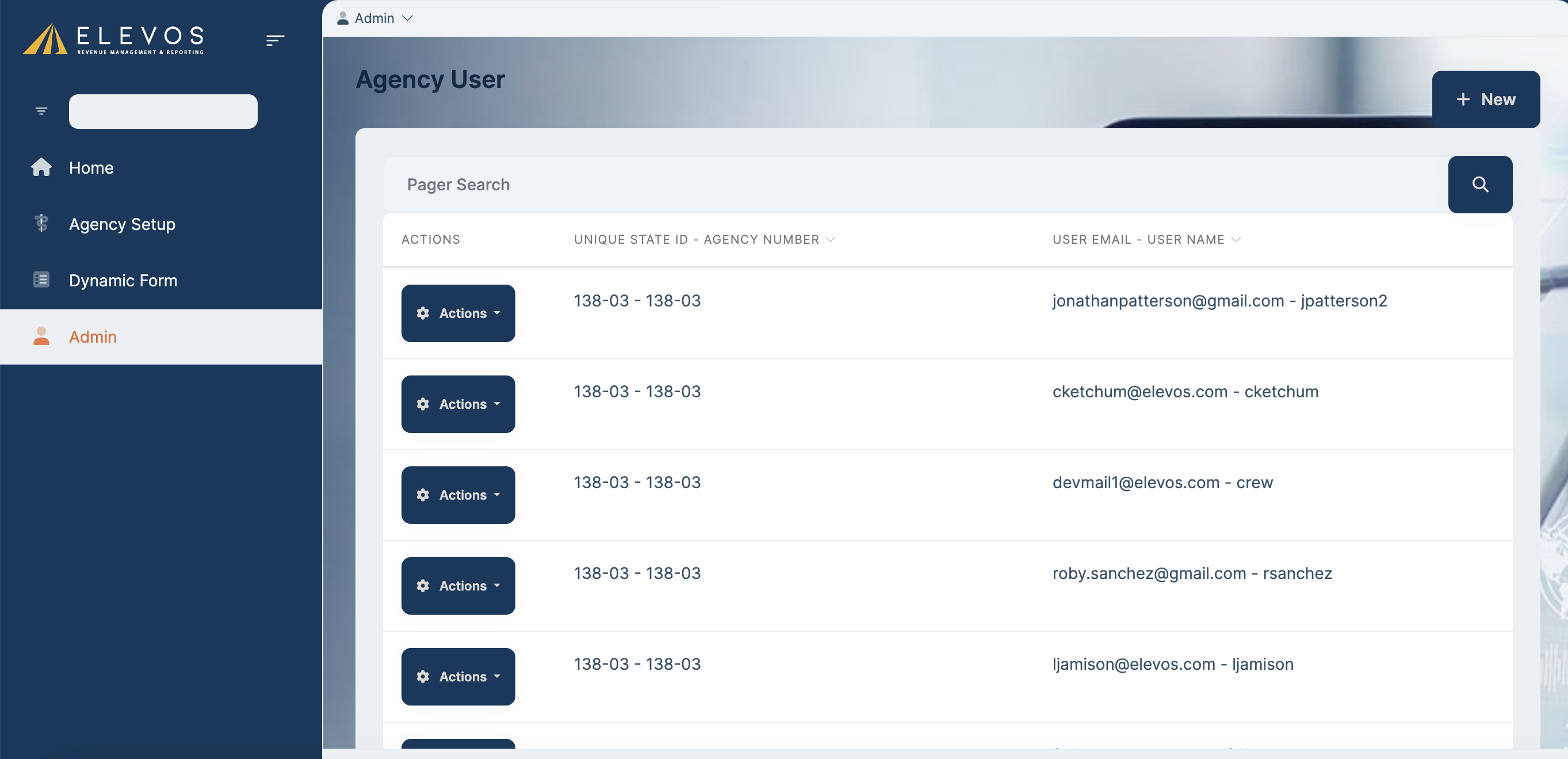Open the Agency Setup menu item
Image resolution: width=1568 pixels, height=759 pixels.
click(x=122, y=224)
